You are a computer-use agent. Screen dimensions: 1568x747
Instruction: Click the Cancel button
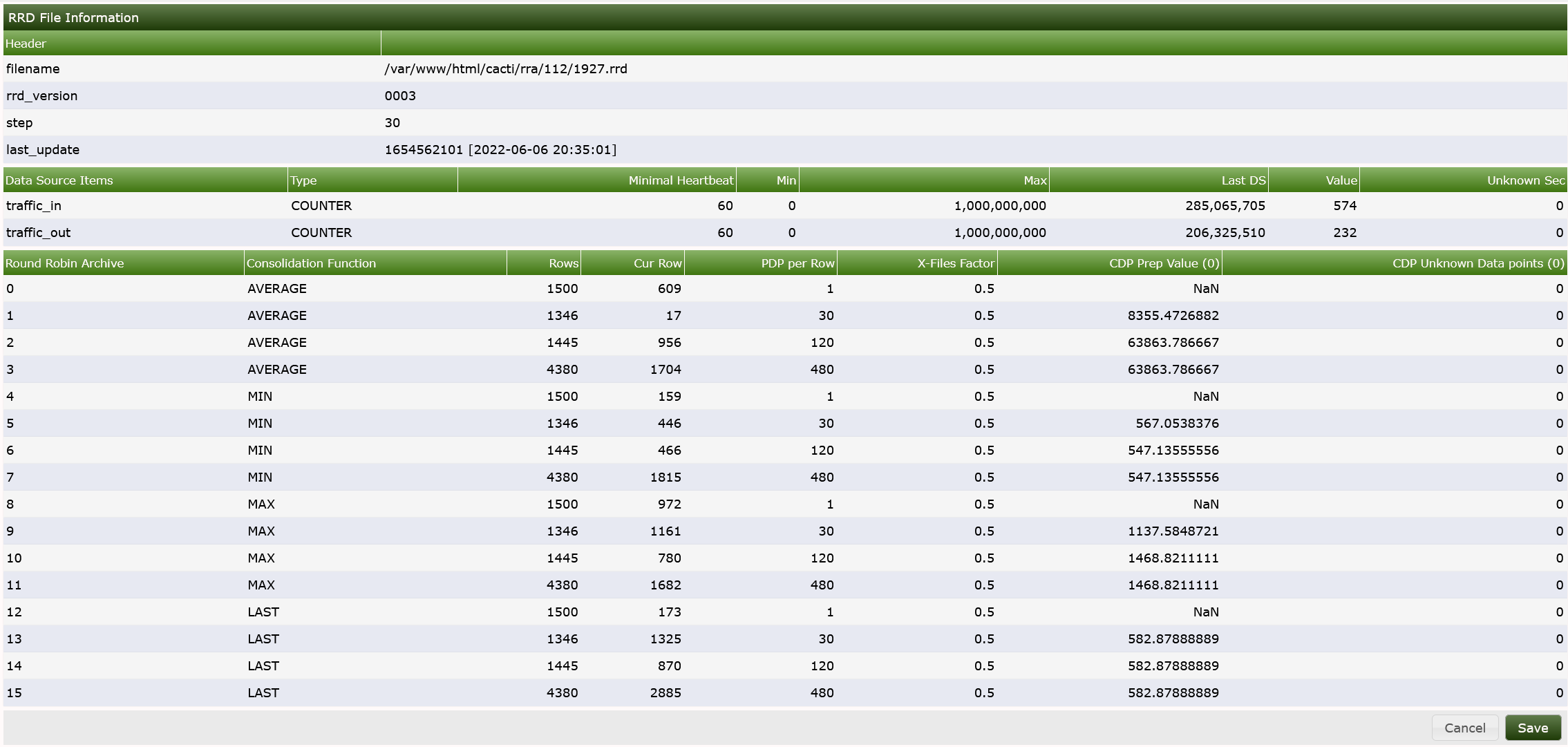click(x=1464, y=728)
